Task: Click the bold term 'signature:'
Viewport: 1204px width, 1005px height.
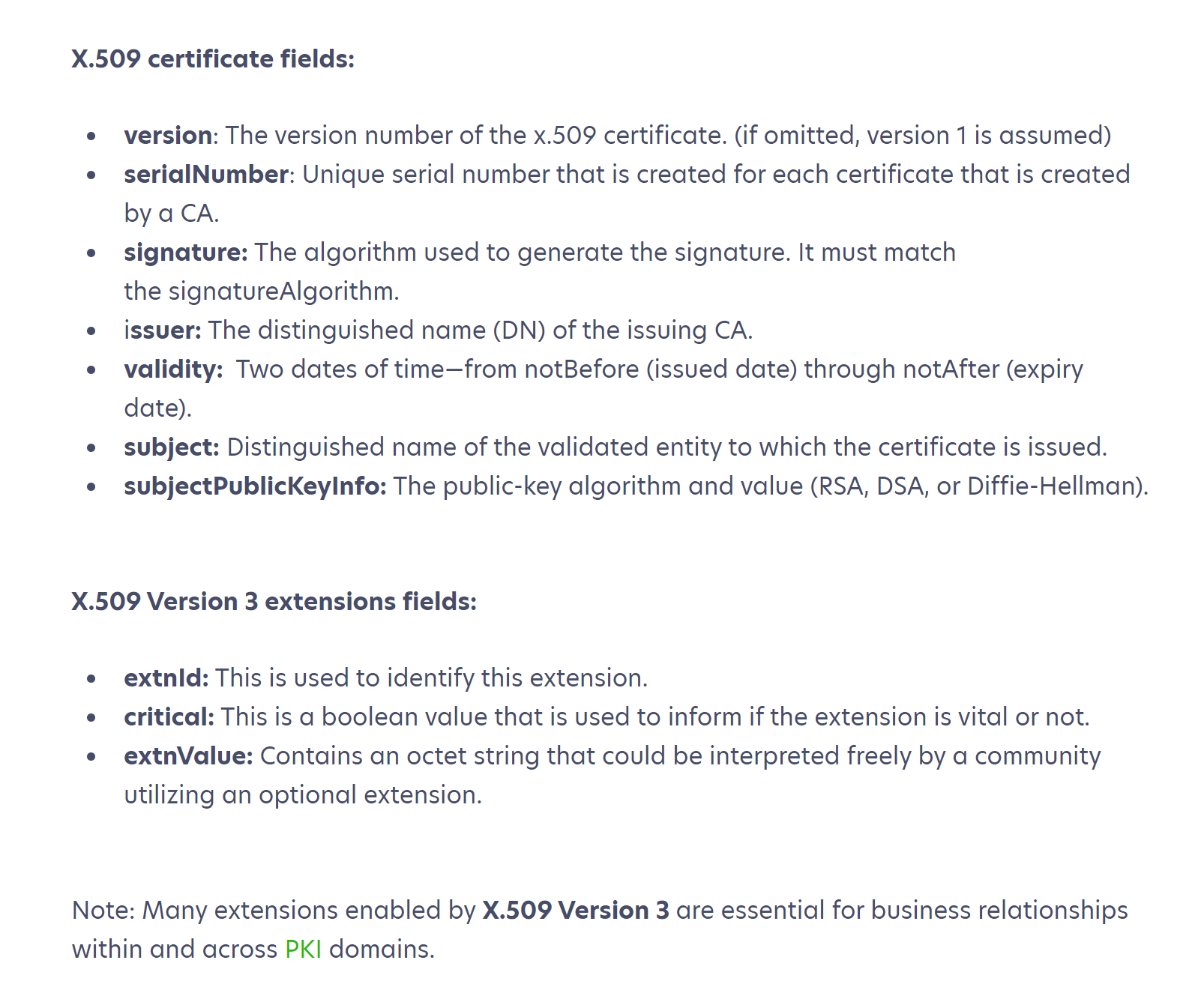Action: point(186,252)
